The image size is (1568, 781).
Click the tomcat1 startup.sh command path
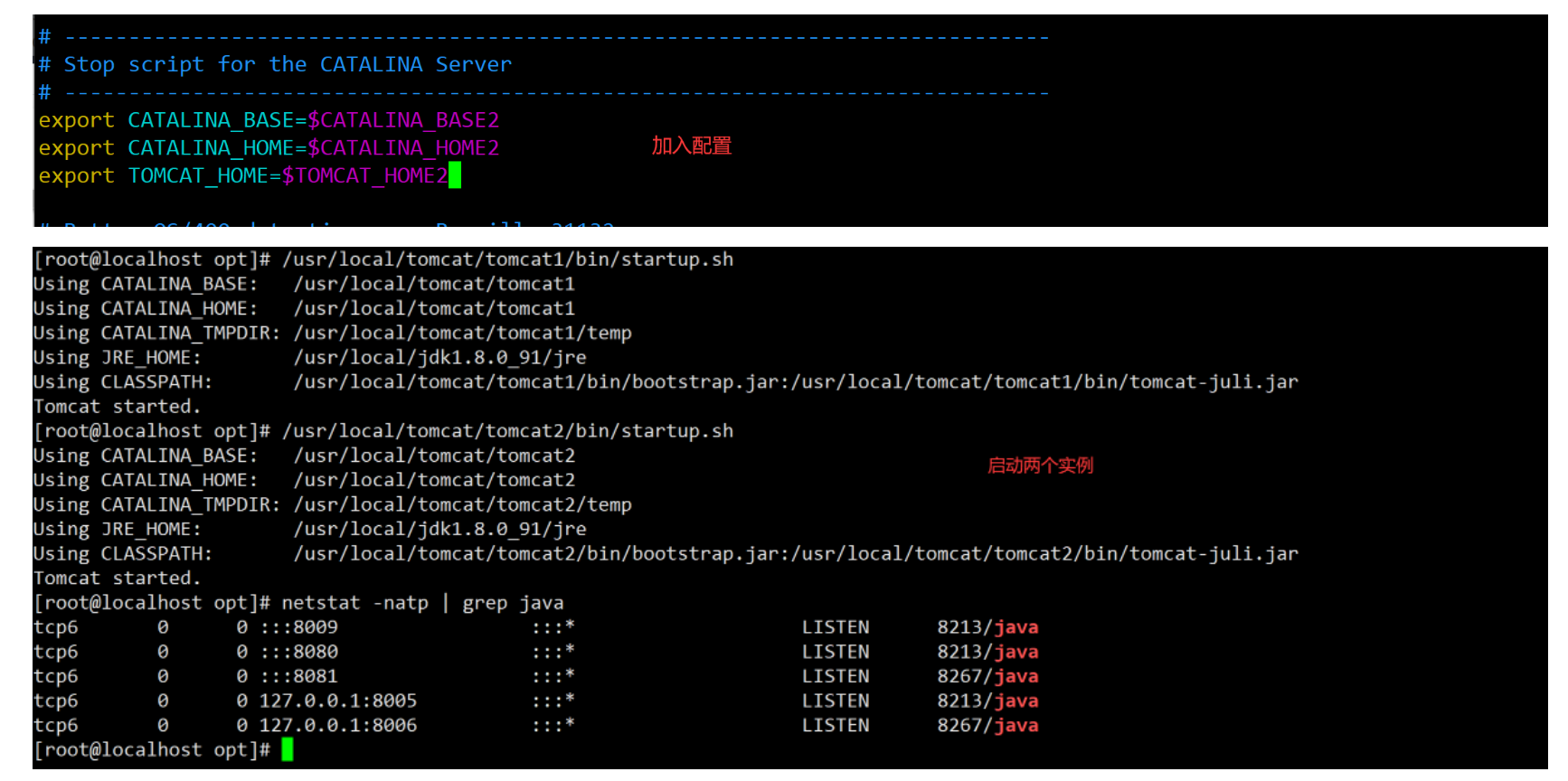click(x=507, y=259)
